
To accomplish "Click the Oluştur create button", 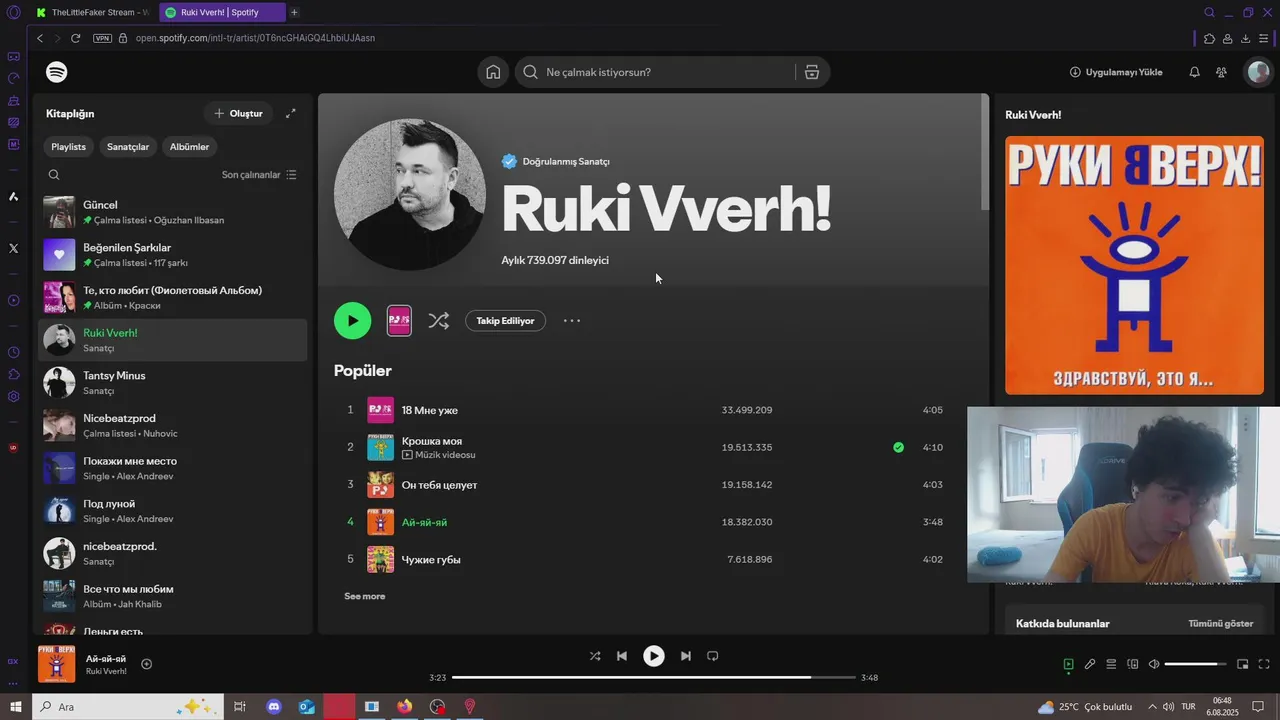I will pyautogui.click(x=238, y=113).
